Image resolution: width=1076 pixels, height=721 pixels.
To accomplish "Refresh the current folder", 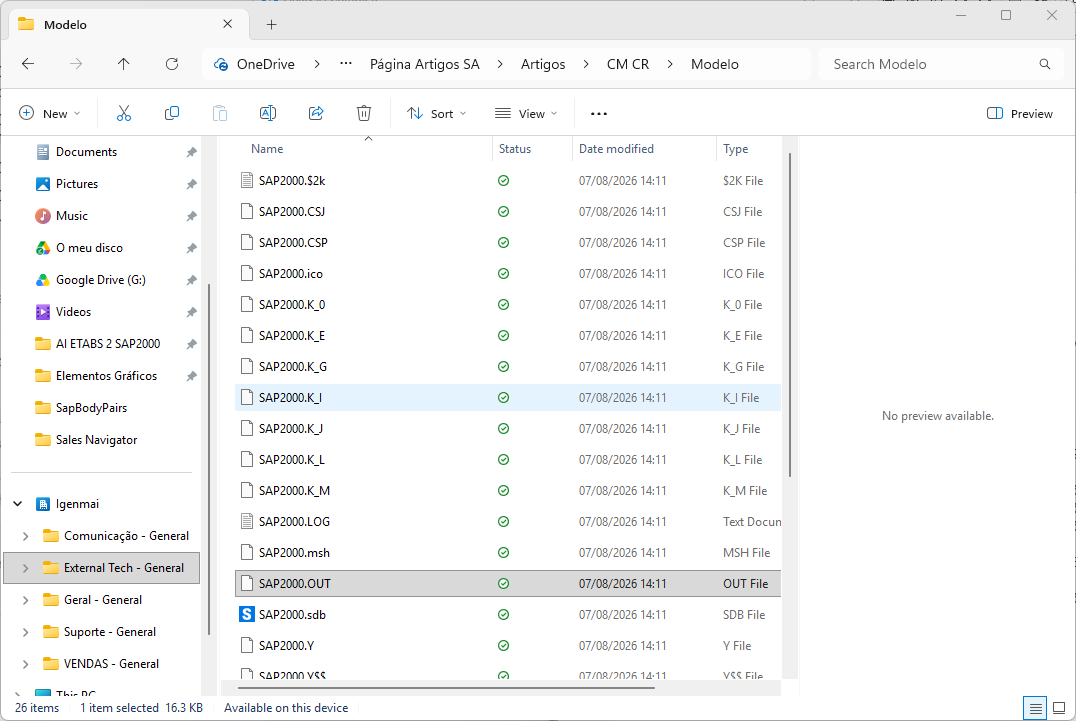I will (x=172, y=64).
